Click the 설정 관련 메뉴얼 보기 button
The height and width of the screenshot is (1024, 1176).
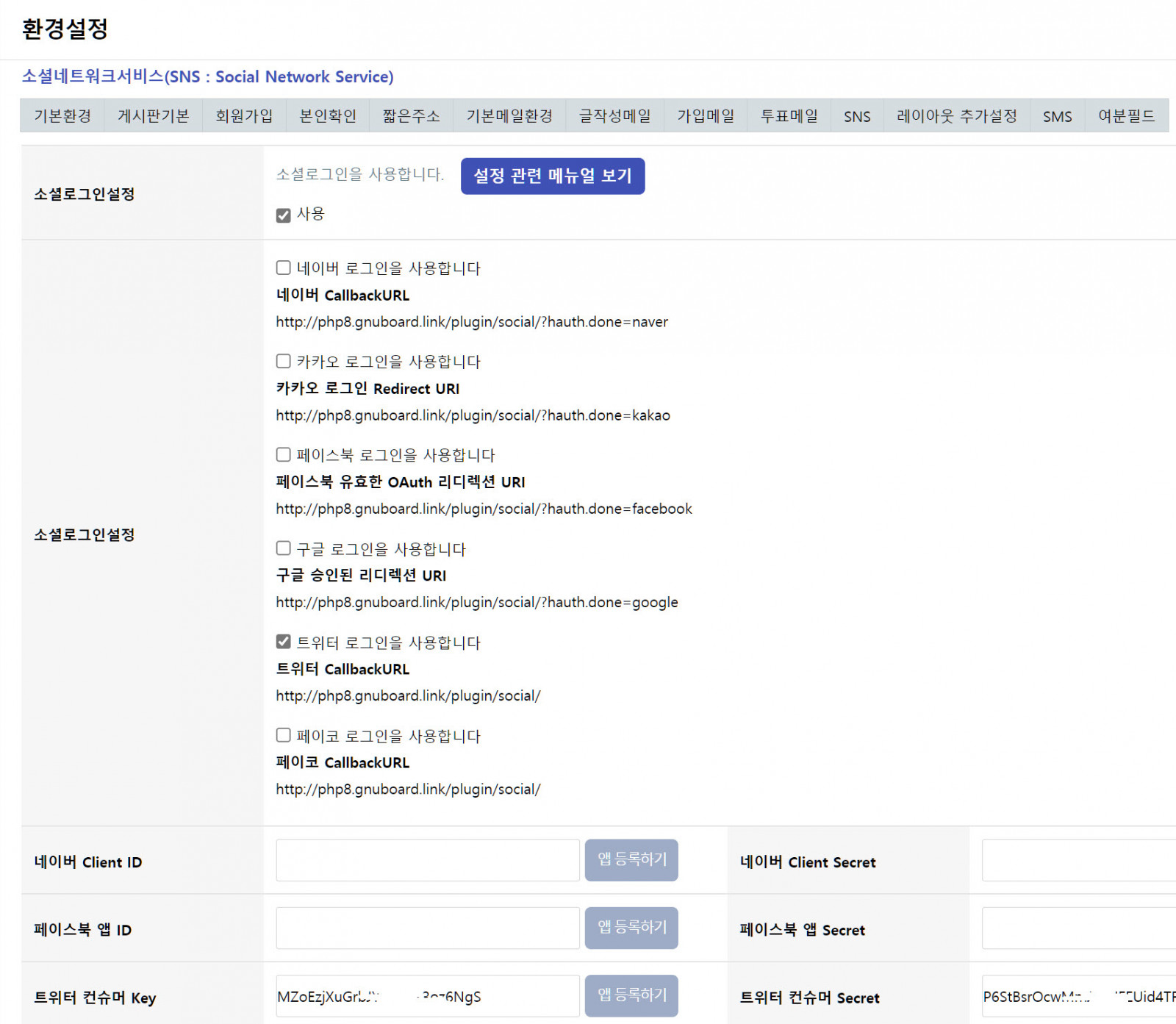[553, 176]
